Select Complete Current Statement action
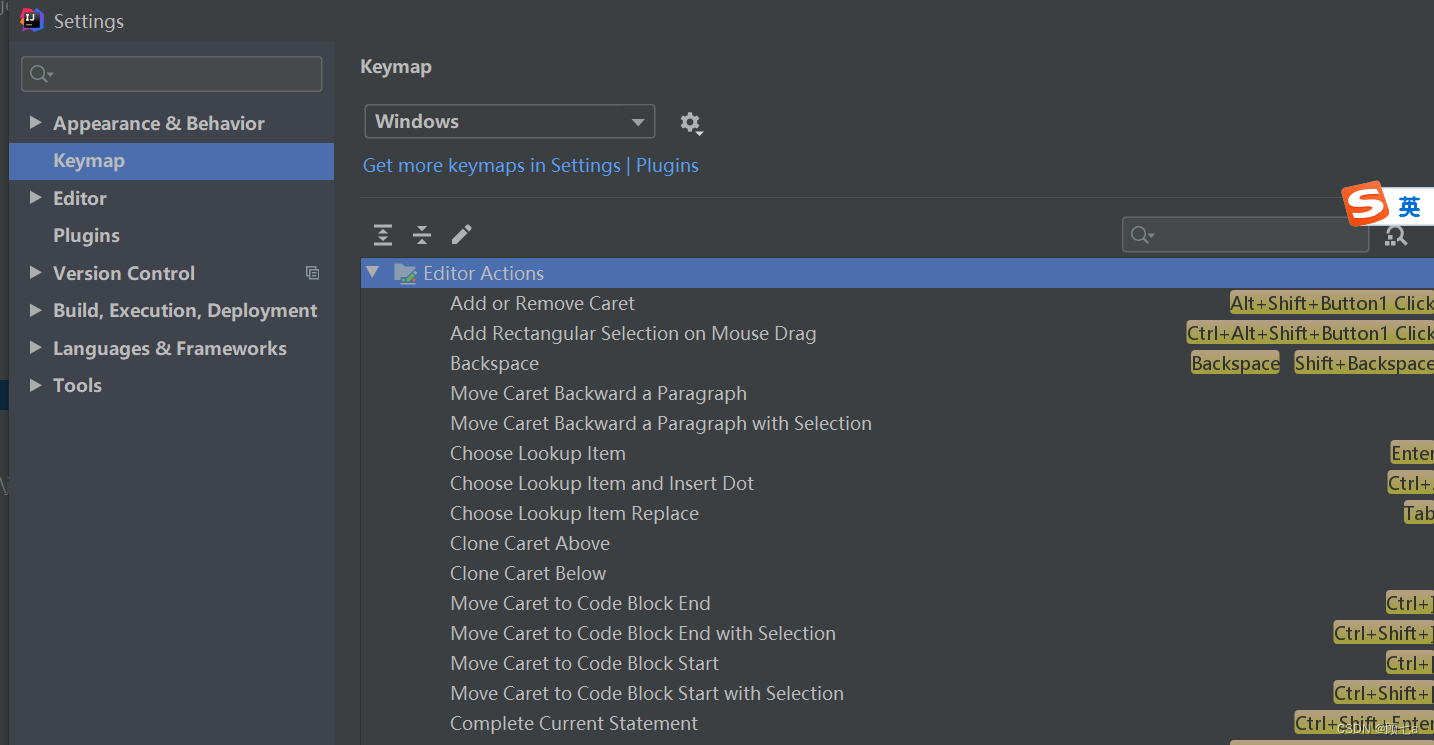 click(x=574, y=723)
